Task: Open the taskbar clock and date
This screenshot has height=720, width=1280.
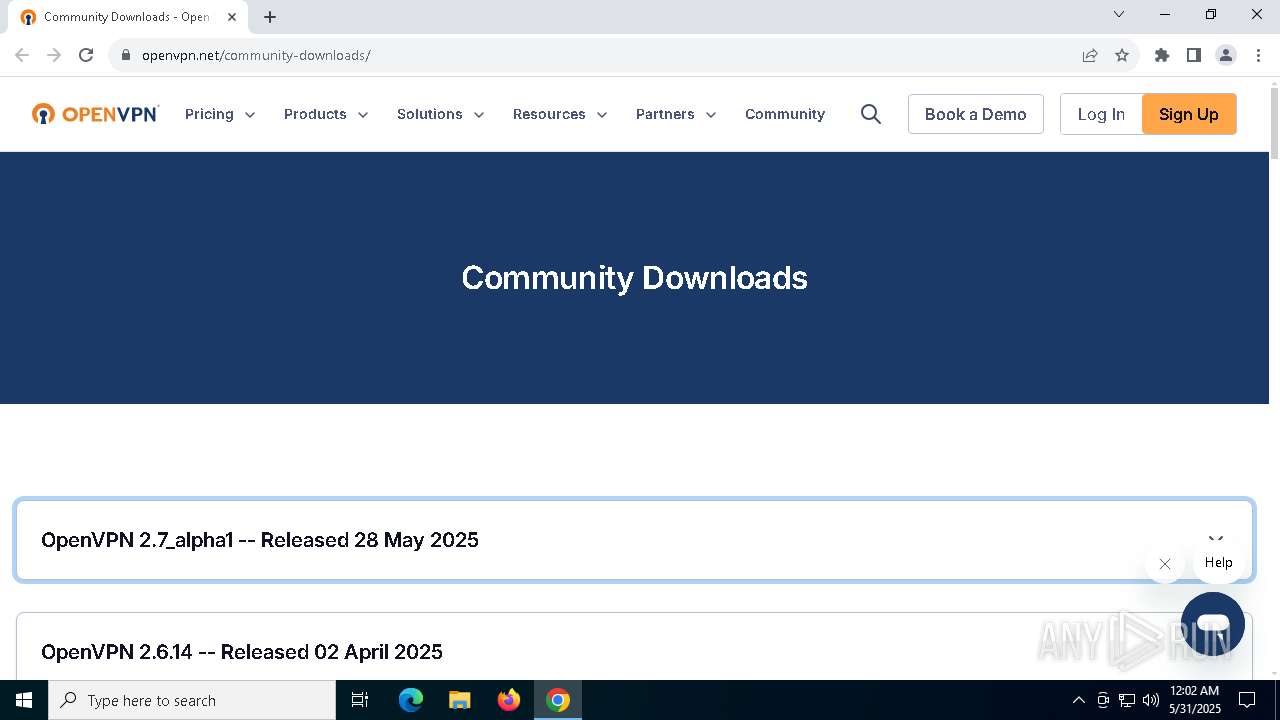Action: coord(1195,700)
